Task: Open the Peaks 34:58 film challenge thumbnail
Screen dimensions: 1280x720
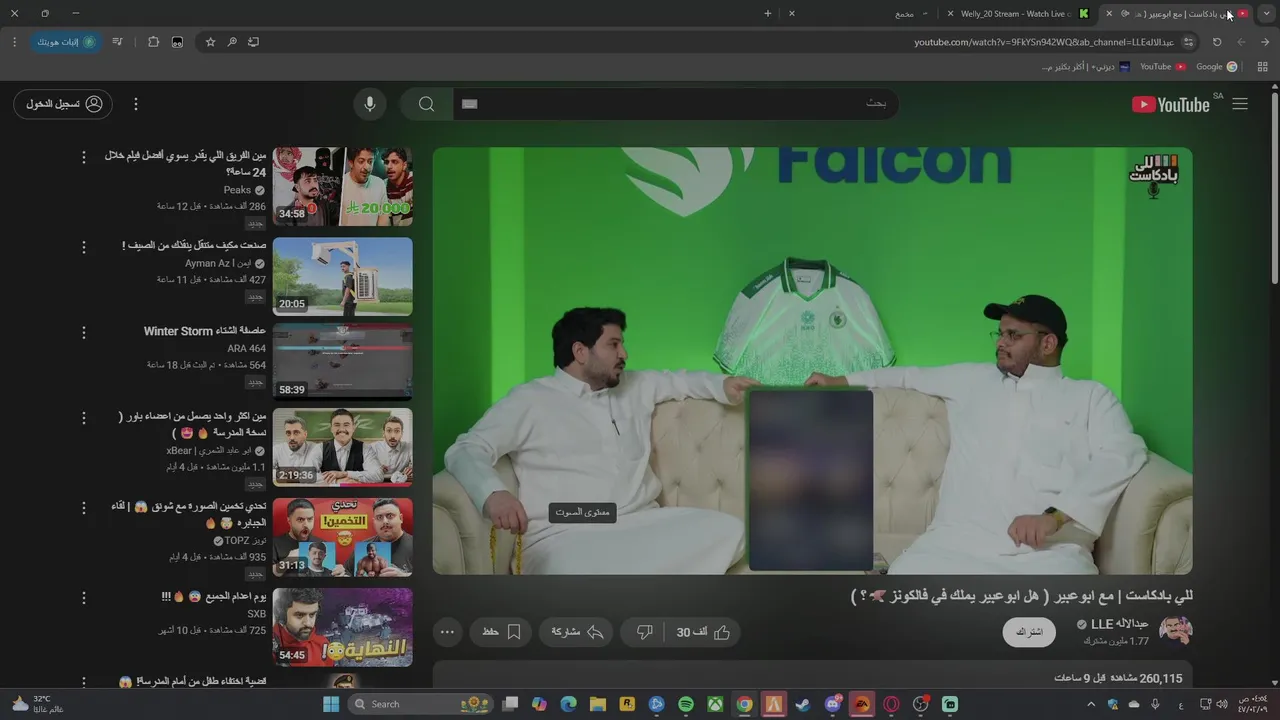Action: [x=342, y=187]
